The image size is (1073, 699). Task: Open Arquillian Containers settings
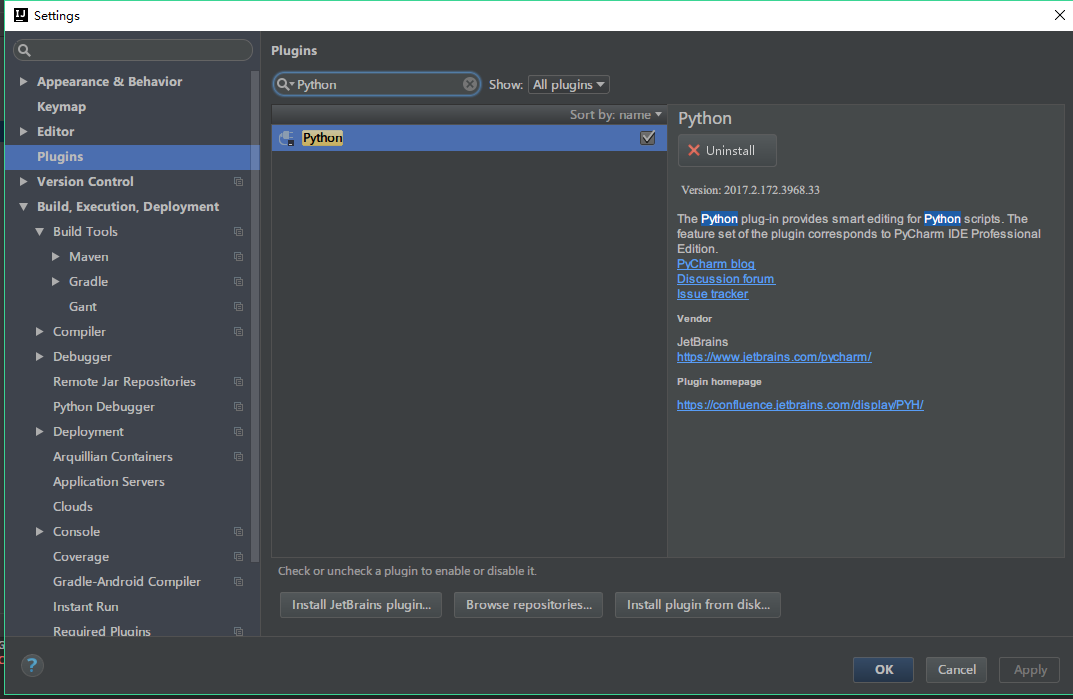click(x=113, y=457)
